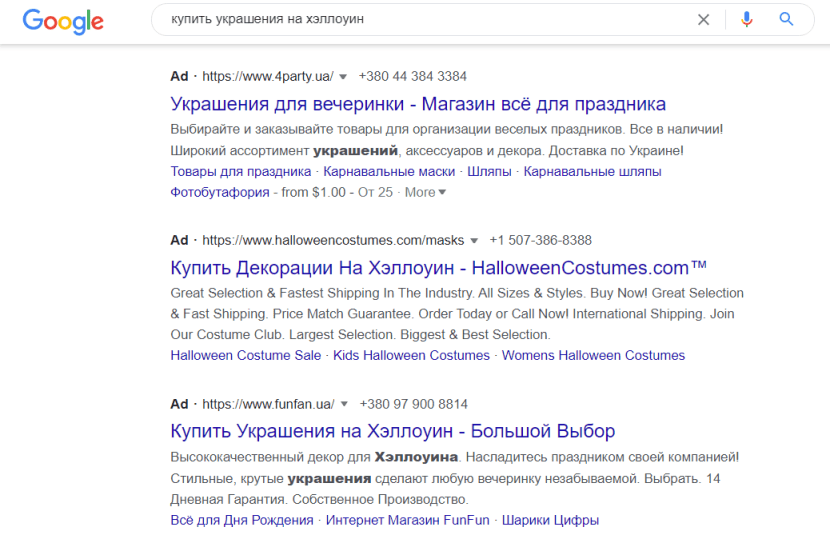Viewport: 830px width, 551px height.
Task: Open 'Kids Halloween Costumes' sitelink
Action: [411, 355]
